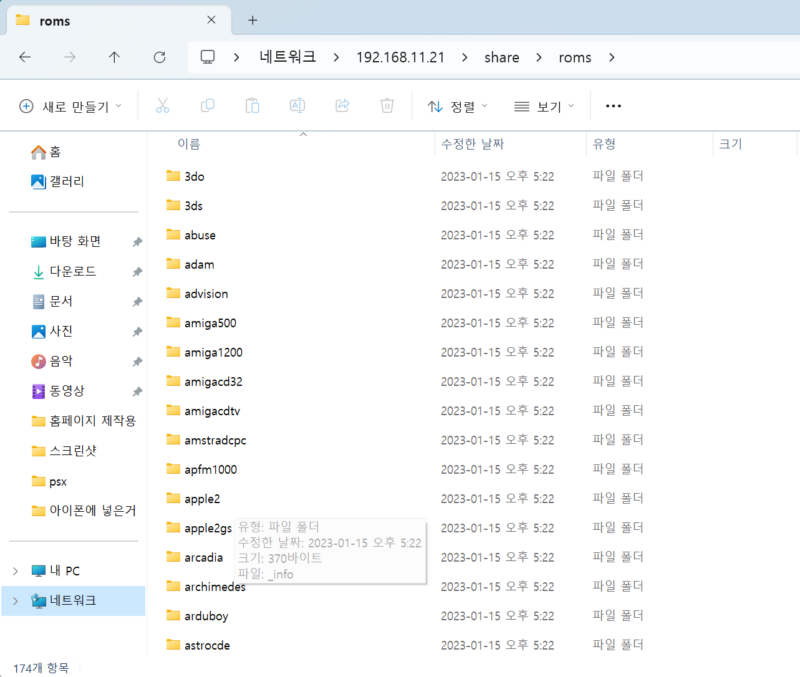Expand chevron before 네트워크 in address bar
800x677 pixels.
click(236, 58)
